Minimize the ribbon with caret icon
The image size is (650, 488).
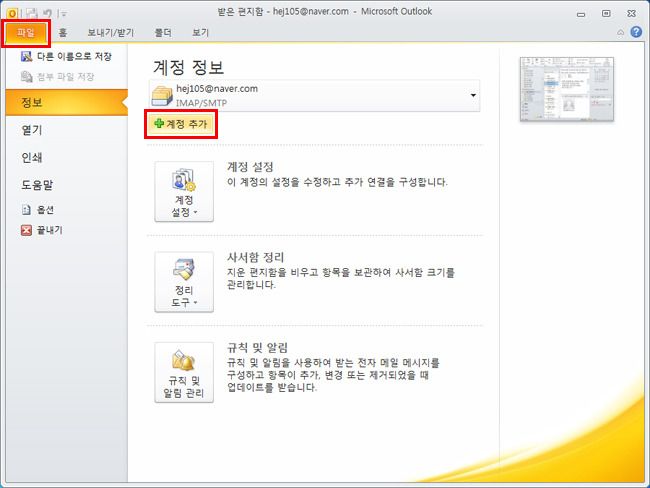(x=621, y=32)
